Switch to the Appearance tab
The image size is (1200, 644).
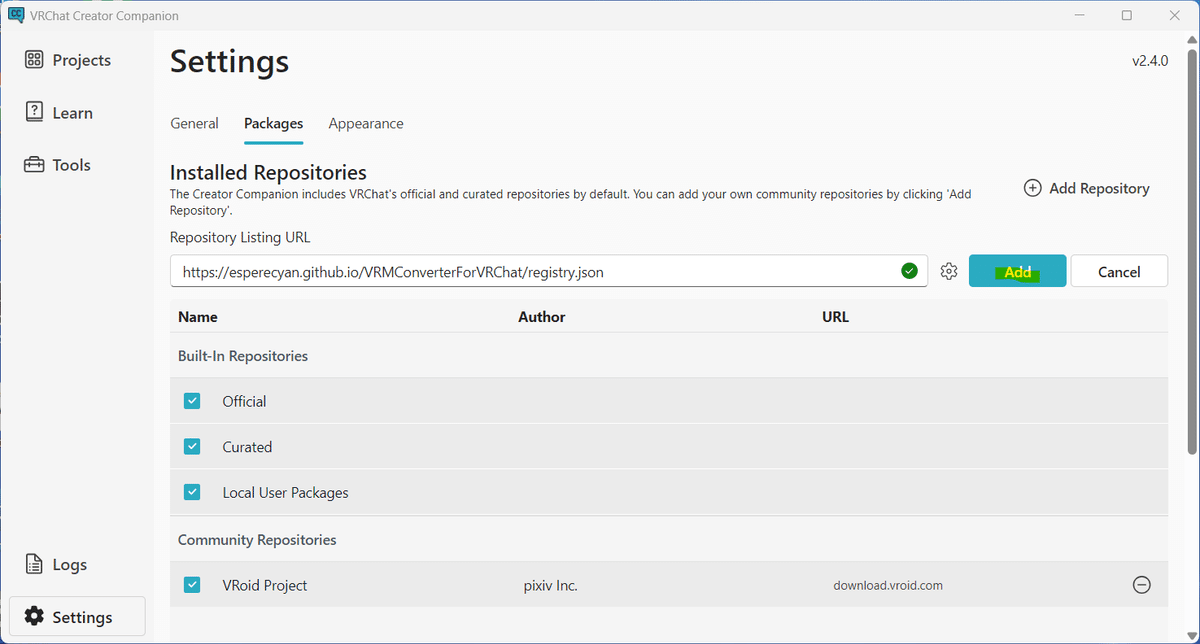(366, 124)
